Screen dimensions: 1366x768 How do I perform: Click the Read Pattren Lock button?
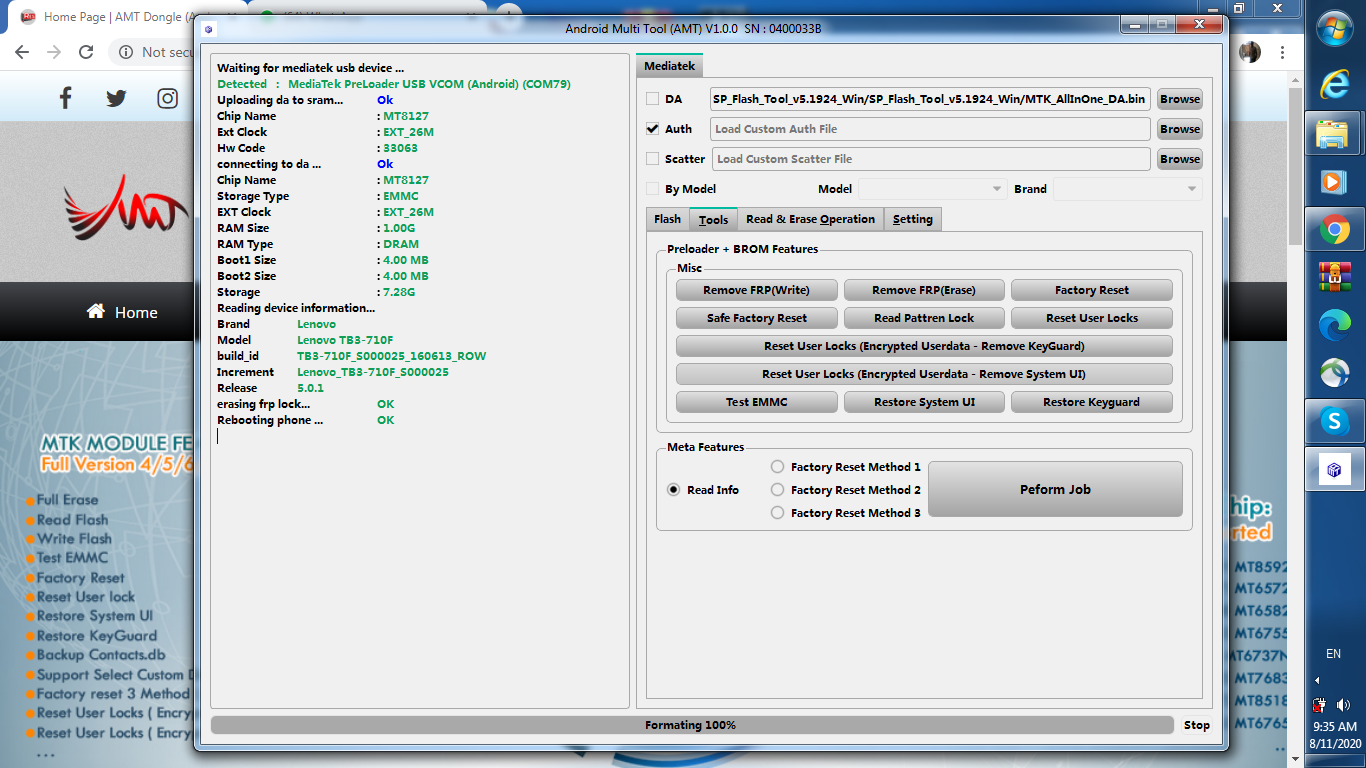click(924, 318)
